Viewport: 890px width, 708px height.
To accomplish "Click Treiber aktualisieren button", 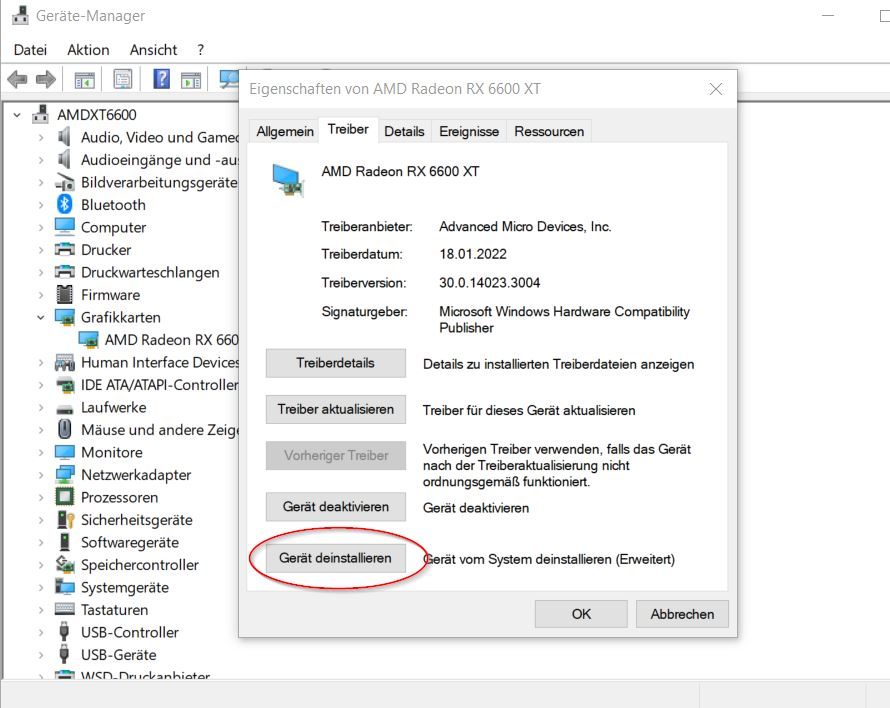I will pyautogui.click(x=335, y=409).
